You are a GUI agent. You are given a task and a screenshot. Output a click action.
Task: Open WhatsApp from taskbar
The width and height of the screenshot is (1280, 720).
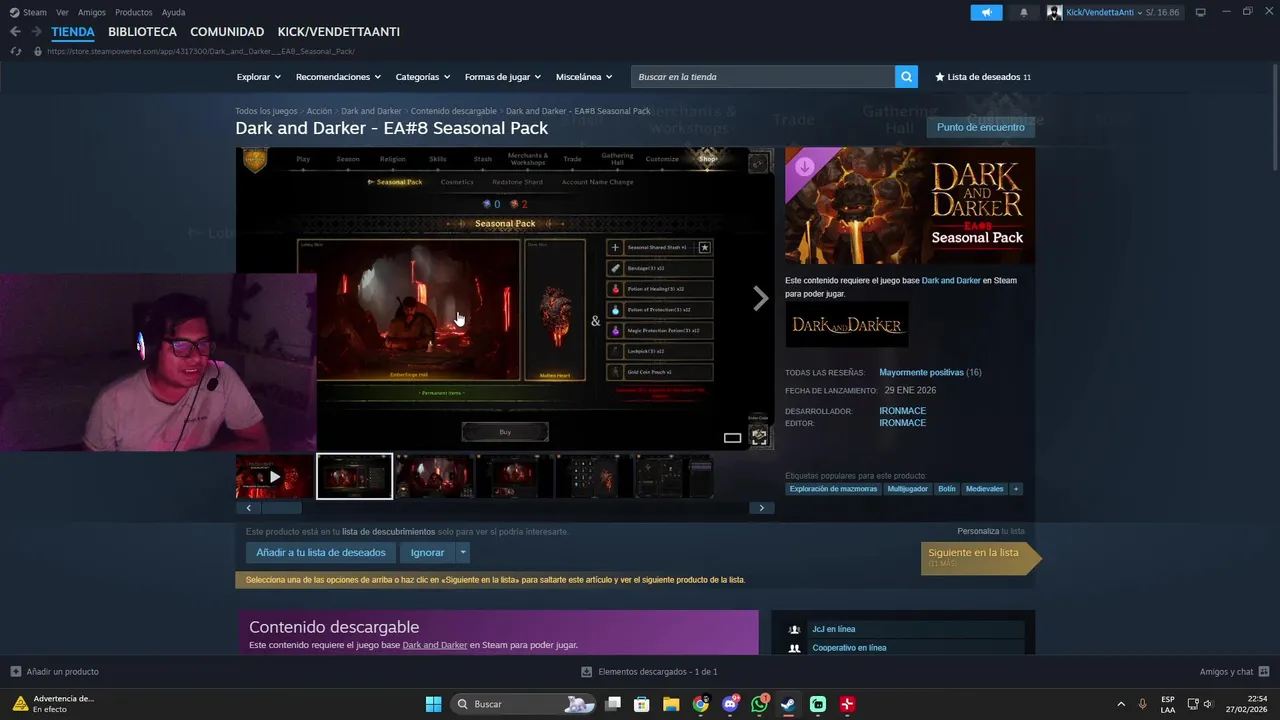pyautogui.click(x=759, y=704)
